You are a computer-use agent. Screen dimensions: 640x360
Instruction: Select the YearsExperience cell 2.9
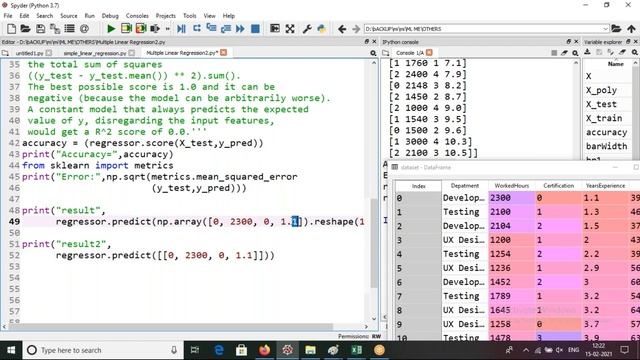pos(605,268)
